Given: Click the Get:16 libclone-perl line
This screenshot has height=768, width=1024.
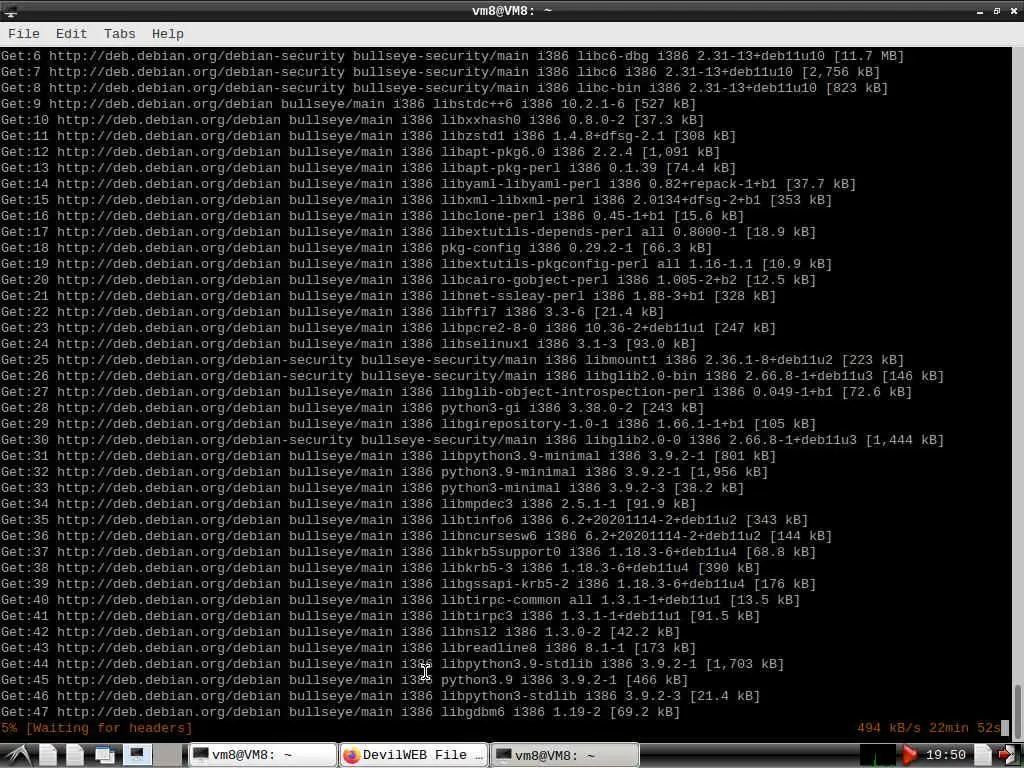Looking at the screenshot, I should point(372,216).
